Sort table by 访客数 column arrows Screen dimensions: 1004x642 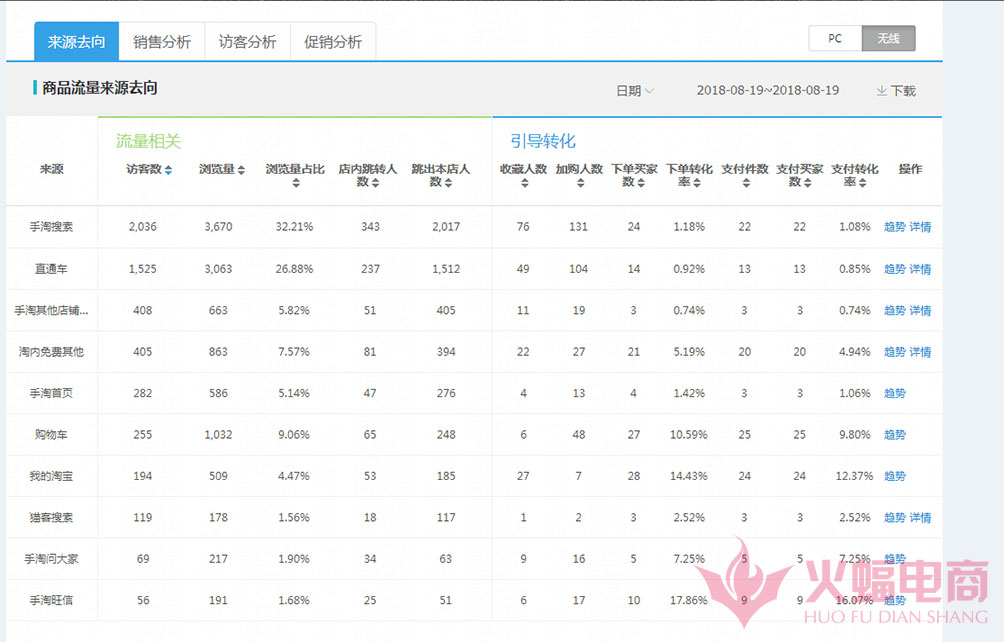(x=168, y=170)
